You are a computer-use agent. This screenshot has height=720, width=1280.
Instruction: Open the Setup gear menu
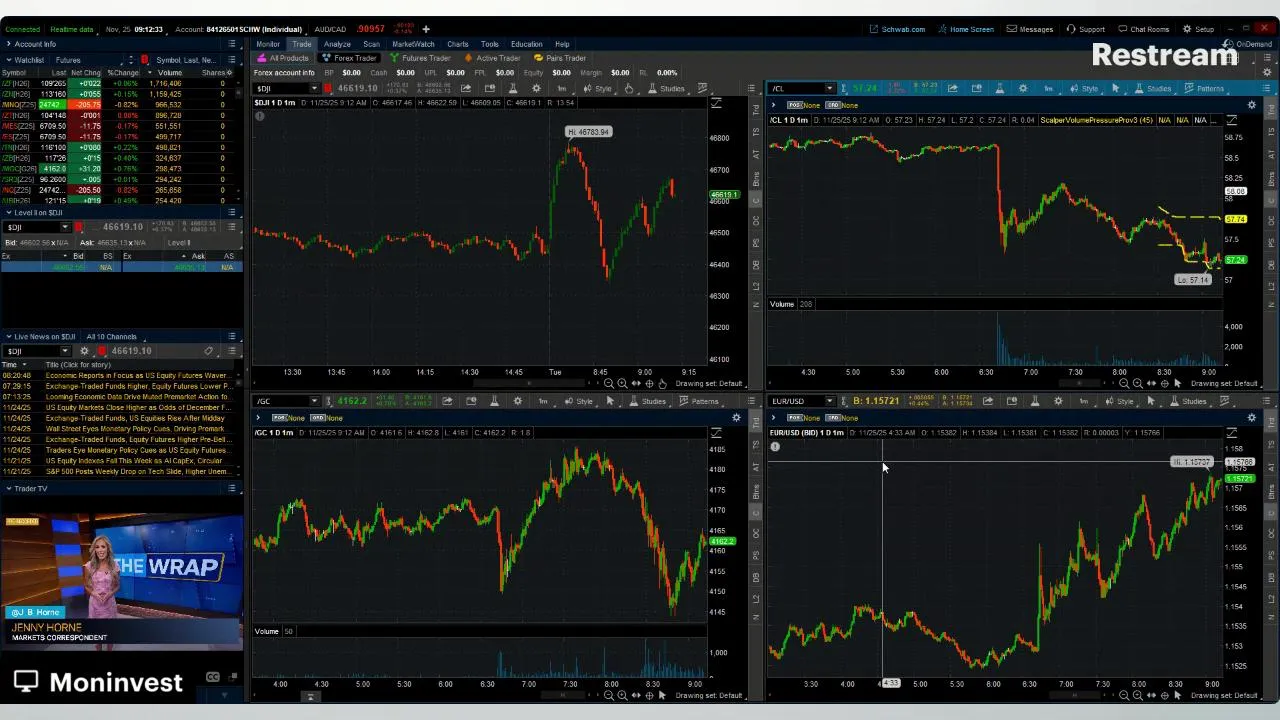(x=1198, y=29)
